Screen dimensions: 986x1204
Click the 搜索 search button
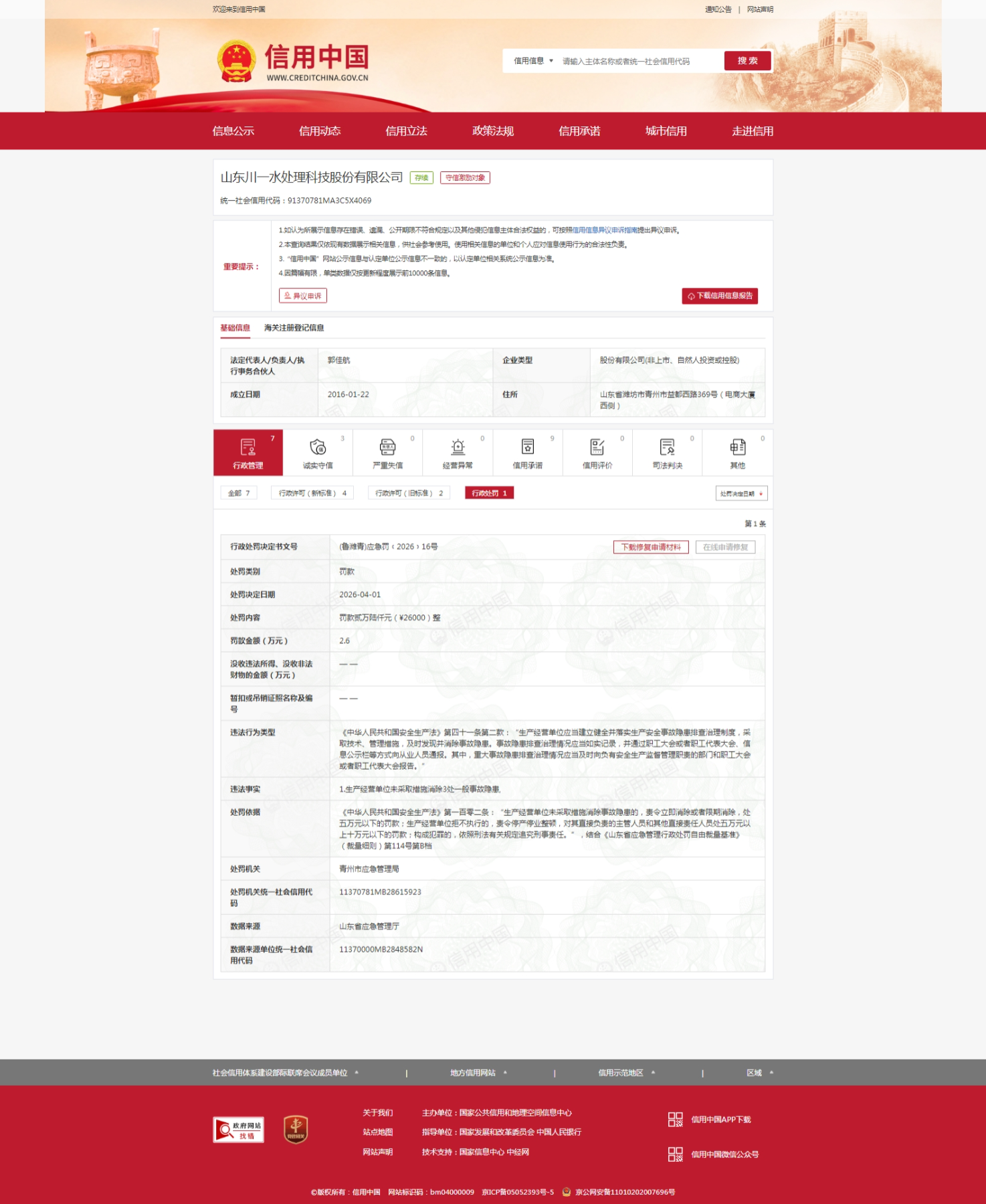[747, 61]
